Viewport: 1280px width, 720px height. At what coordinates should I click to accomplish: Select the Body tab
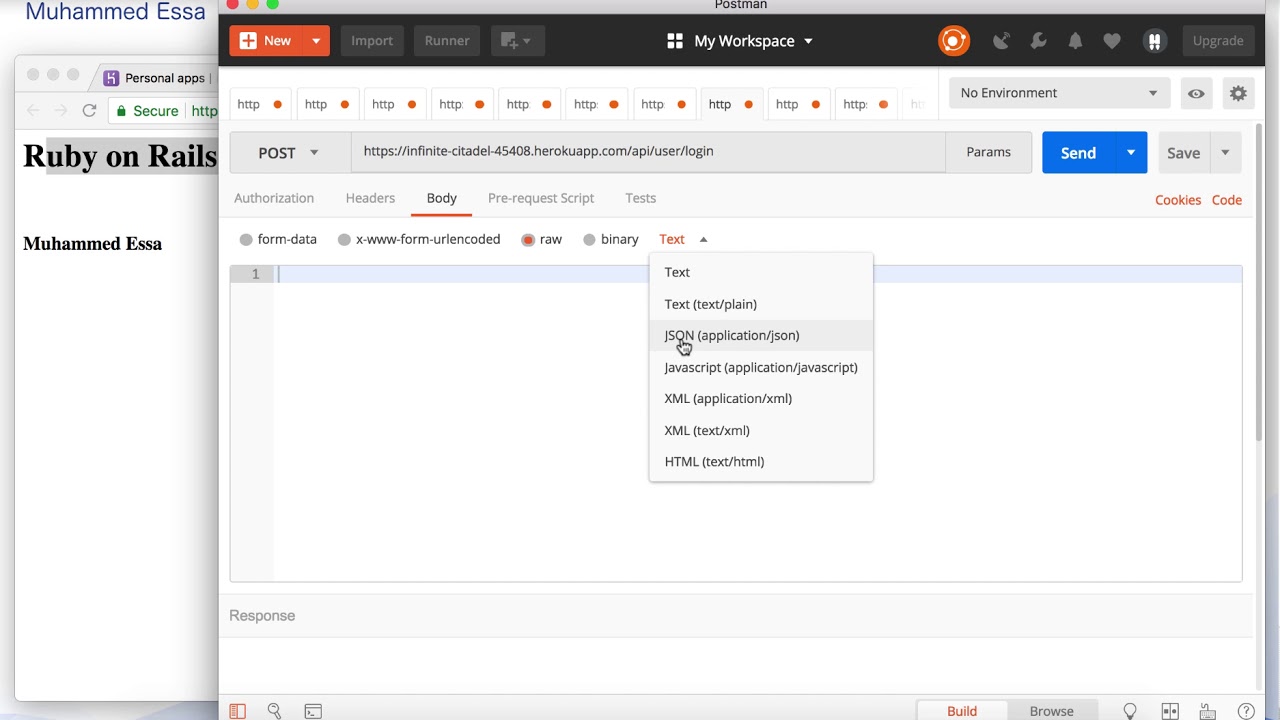point(442,198)
